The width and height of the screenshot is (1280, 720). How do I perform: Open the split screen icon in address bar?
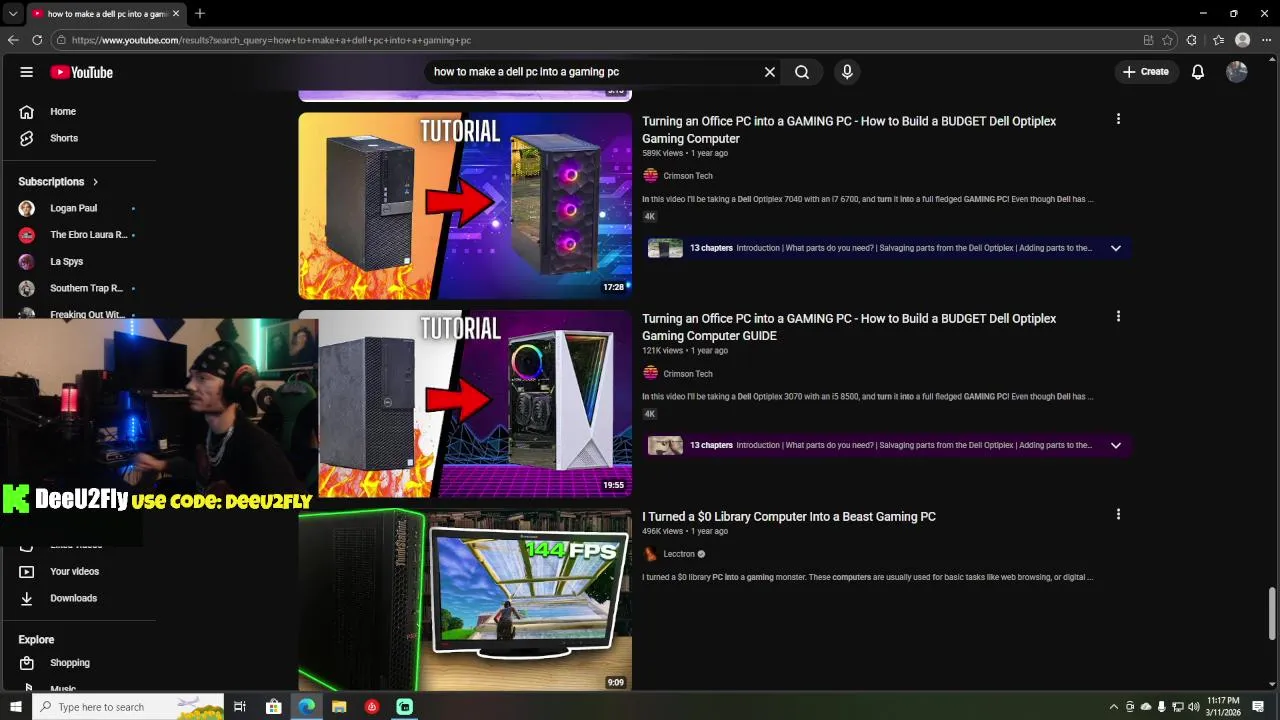pos(1148,40)
